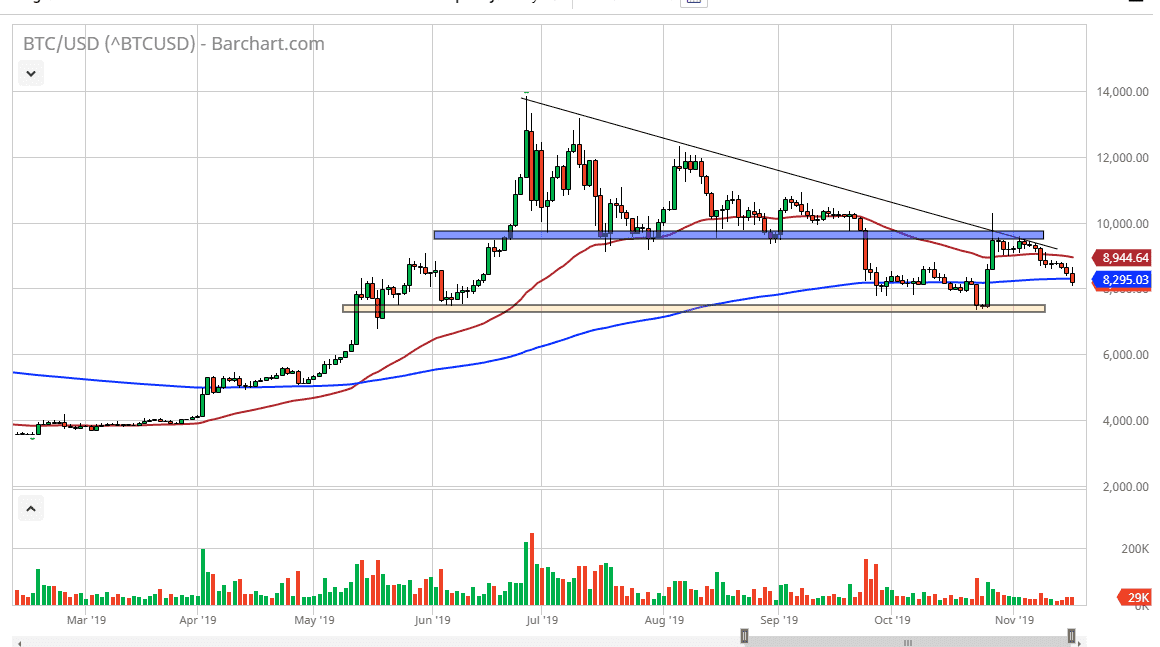This screenshot has height=647, width=1160.
Task: Click the Jun '19 date label
Action: 432,620
